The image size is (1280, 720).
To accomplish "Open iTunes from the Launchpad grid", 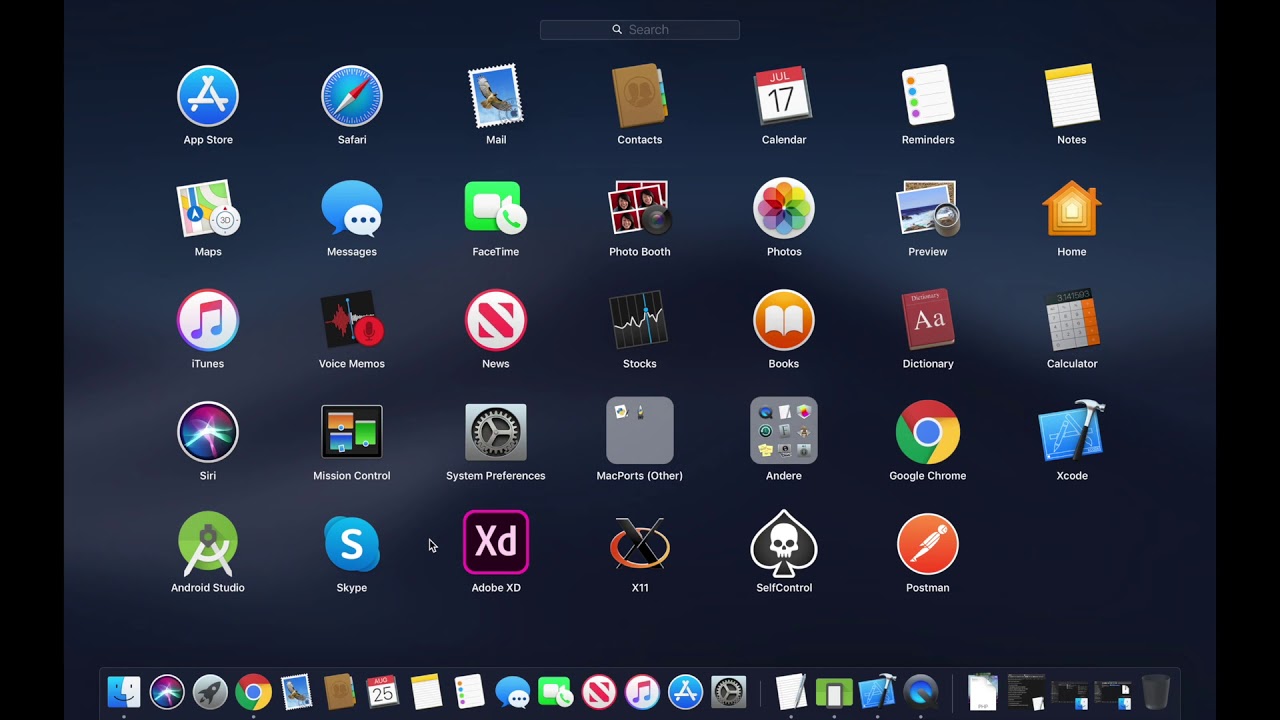I will [x=208, y=320].
